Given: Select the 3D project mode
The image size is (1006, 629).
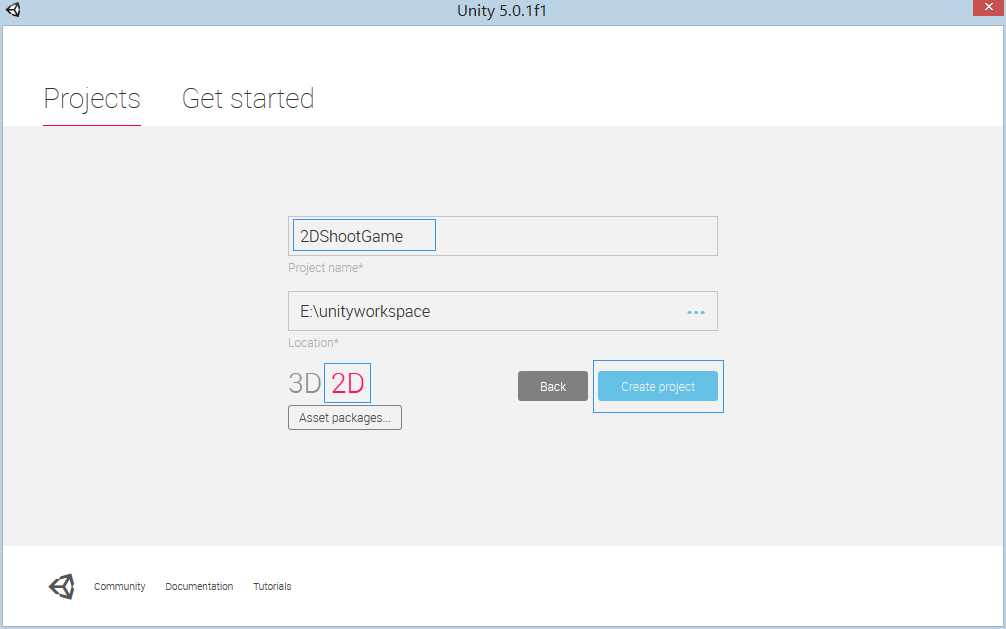Looking at the screenshot, I should (x=304, y=384).
